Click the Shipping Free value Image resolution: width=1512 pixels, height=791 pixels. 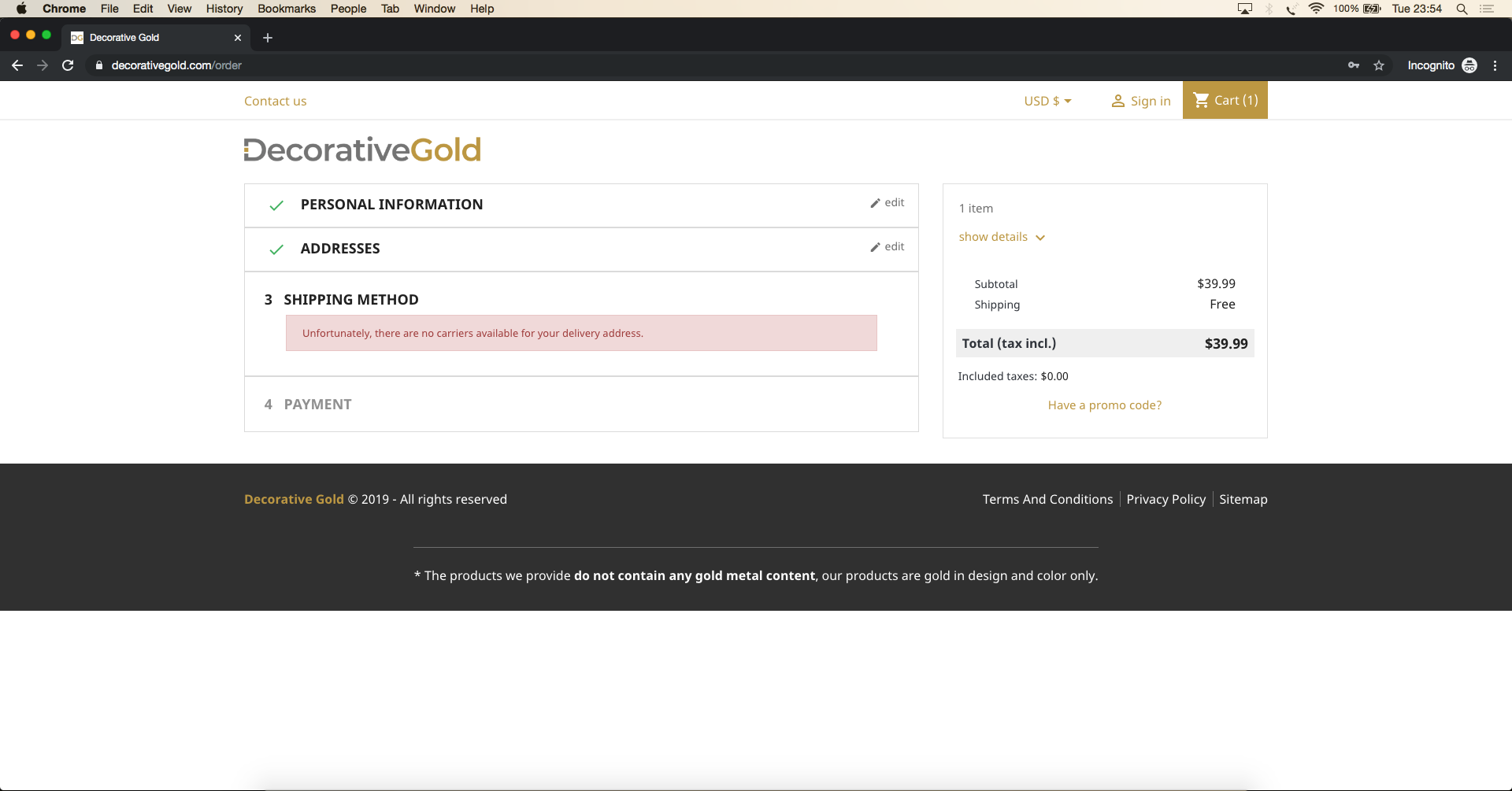click(x=1222, y=305)
